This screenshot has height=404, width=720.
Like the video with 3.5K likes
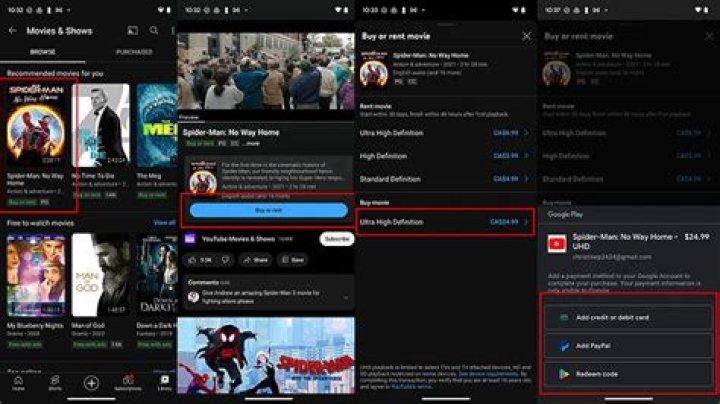(201, 260)
